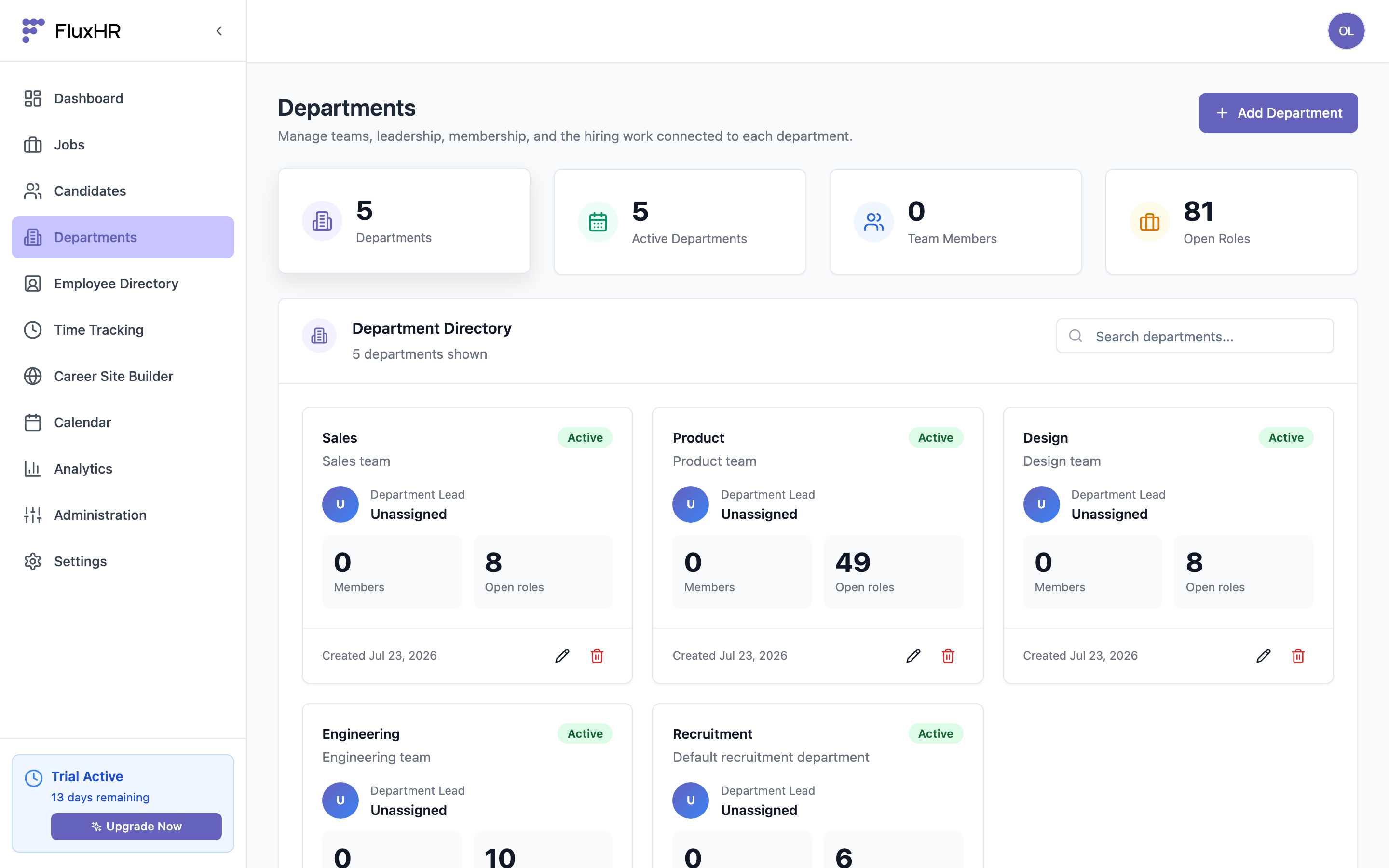The image size is (1389, 868).
Task: Delete the Design department via trash icon
Action: (1298, 656)
